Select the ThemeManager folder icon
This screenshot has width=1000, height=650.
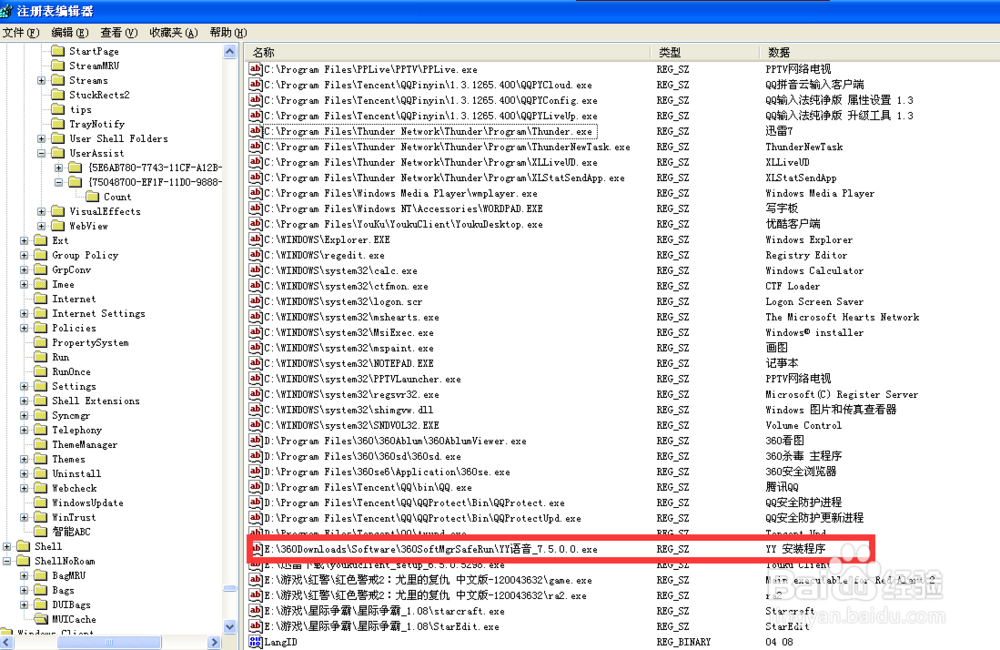(41, 445)
